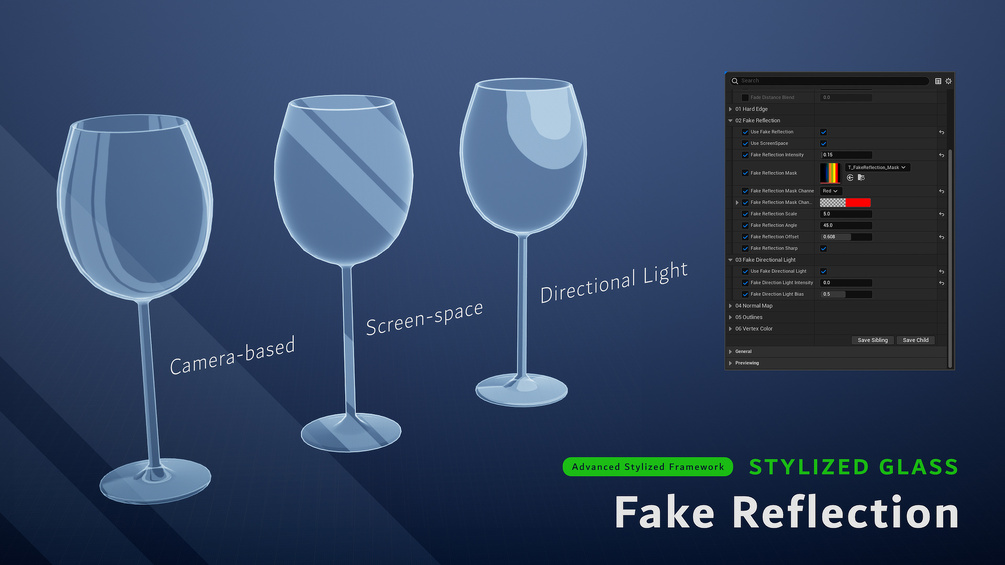Open the red mask channel color swatch

845,202
